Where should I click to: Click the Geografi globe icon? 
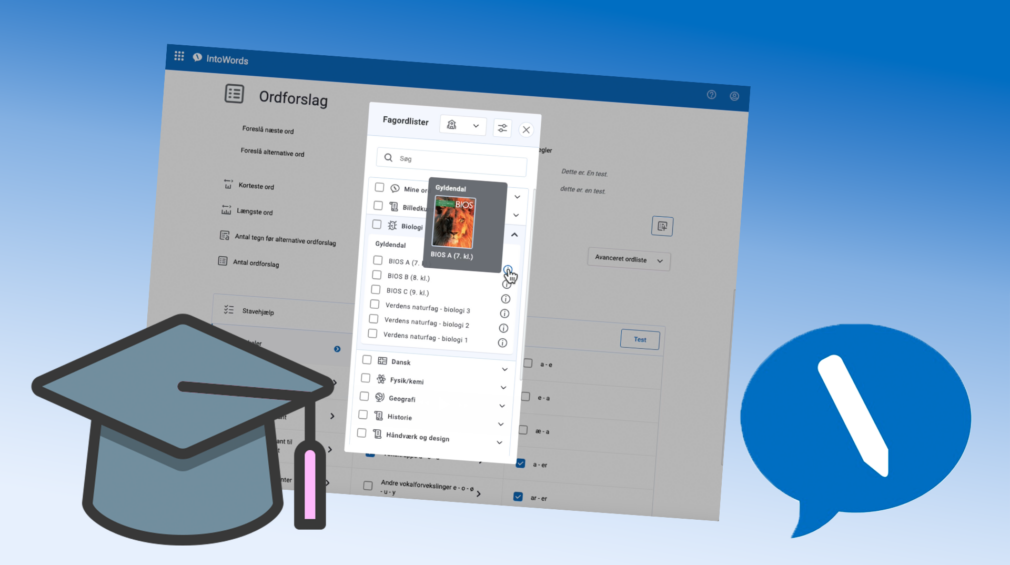379,397
